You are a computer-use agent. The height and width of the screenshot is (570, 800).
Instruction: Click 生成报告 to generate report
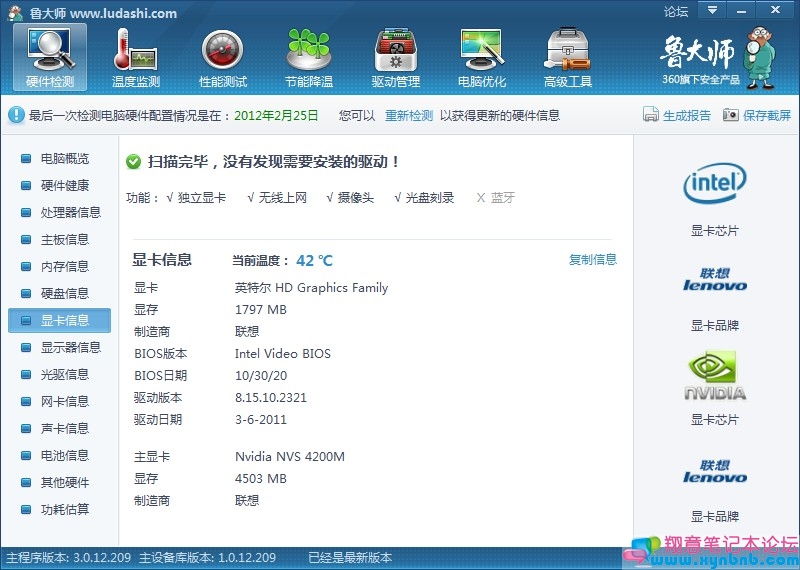pos(687,115)
